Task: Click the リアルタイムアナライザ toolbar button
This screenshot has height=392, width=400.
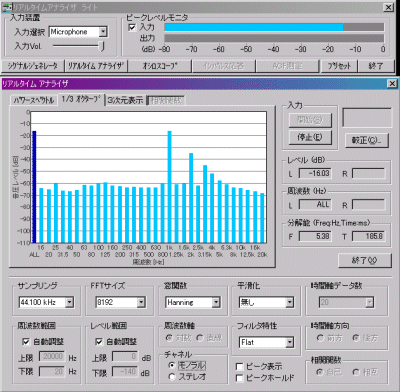Action: pos(96,66)
